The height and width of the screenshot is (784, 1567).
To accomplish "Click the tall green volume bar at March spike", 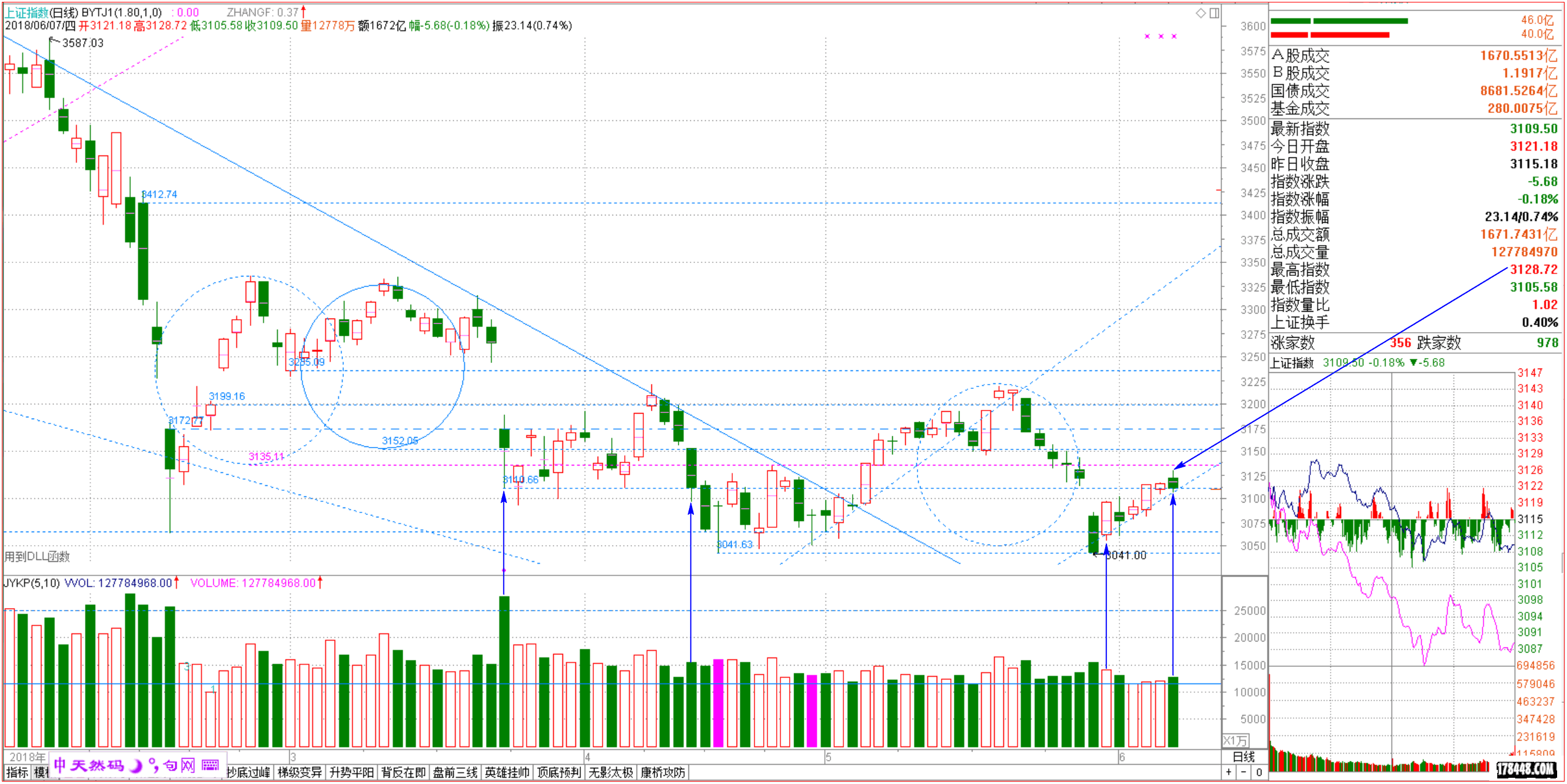I will coord(504,672).
